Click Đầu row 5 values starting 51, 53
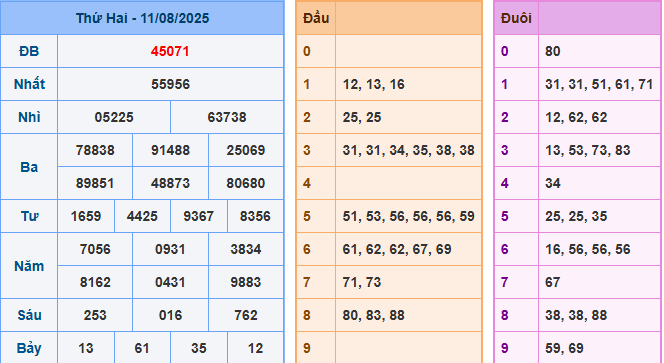Image resolution: width=664 pixels, height=363 pixels. [x=409, y=216]
